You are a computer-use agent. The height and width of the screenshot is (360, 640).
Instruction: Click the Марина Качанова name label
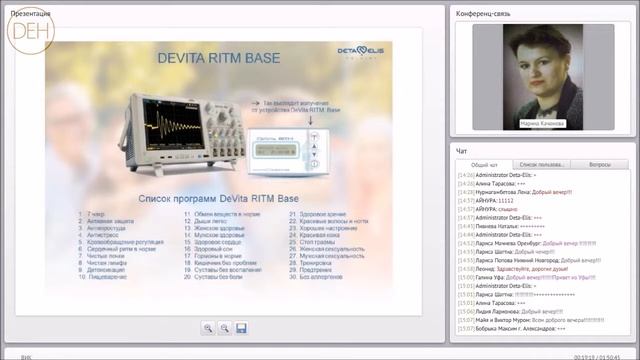pos(543,123)
